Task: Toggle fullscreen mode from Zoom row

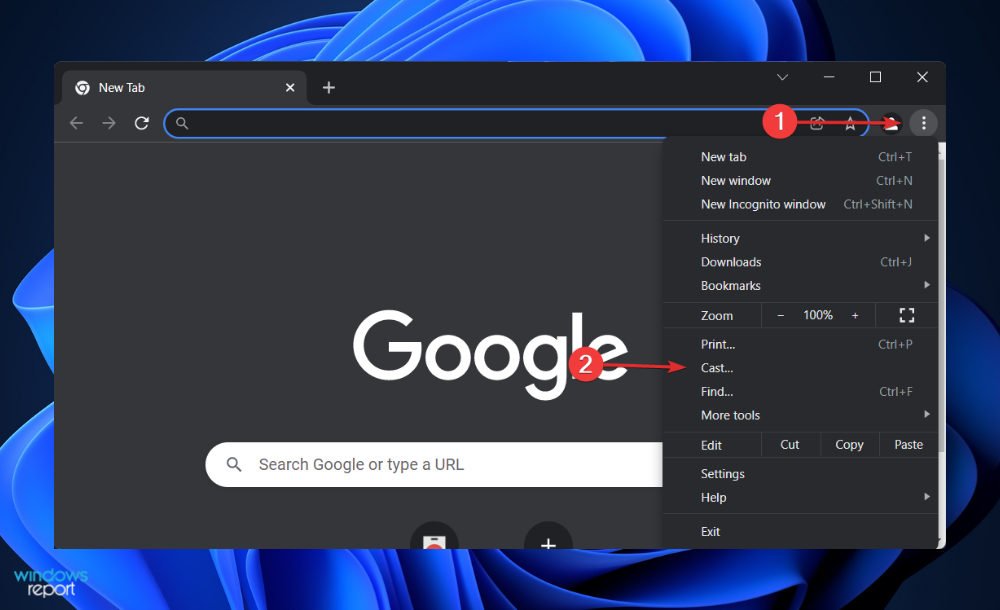Action: pos(907,315)
